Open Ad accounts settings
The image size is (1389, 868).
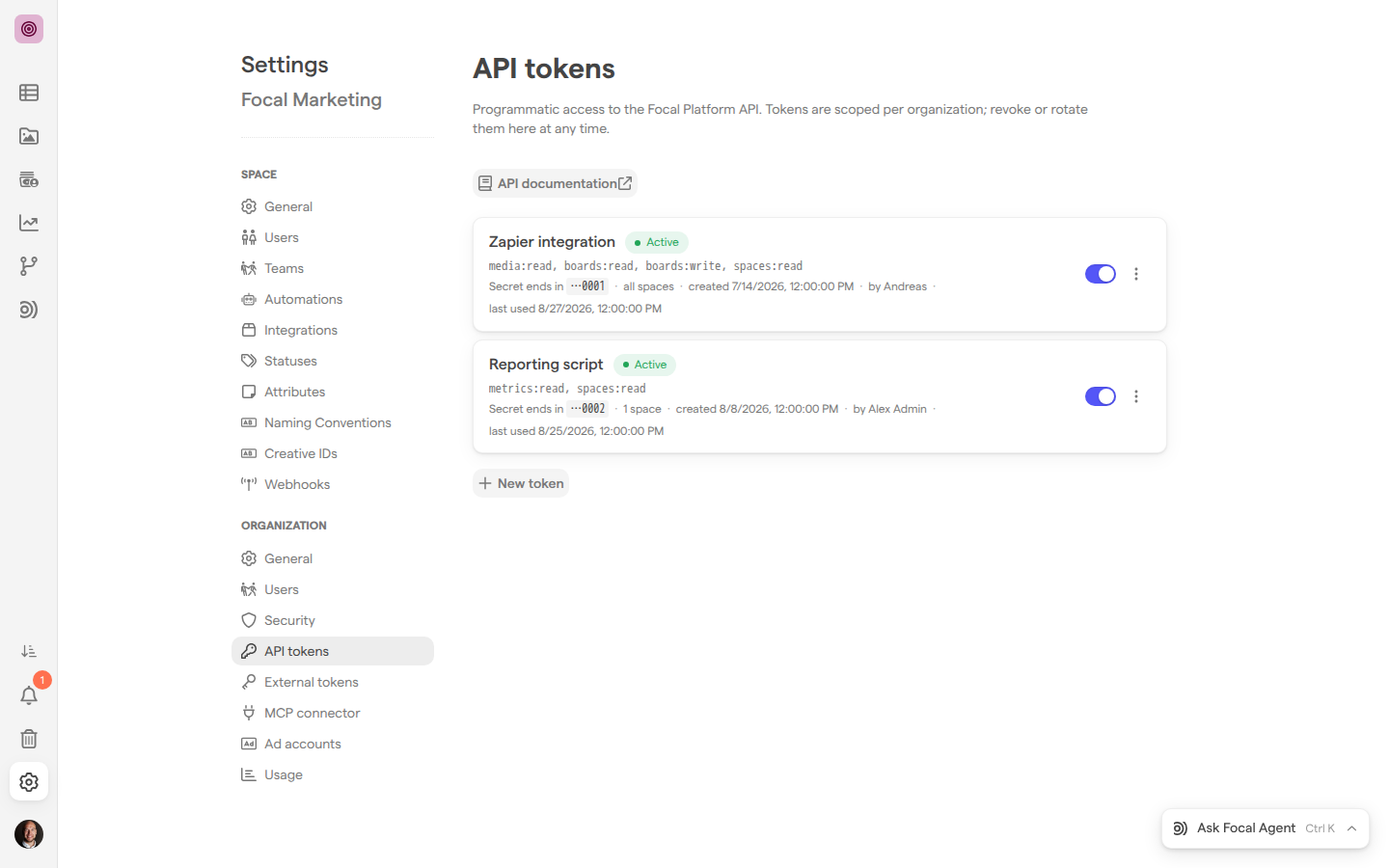pos(333,744)
